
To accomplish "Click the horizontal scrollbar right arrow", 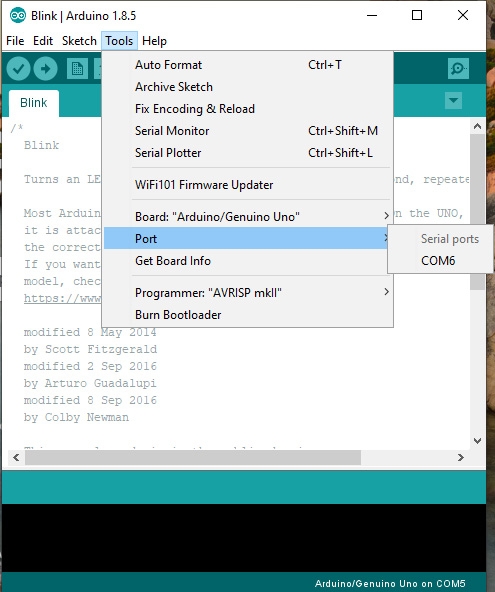I will point(461,458).
